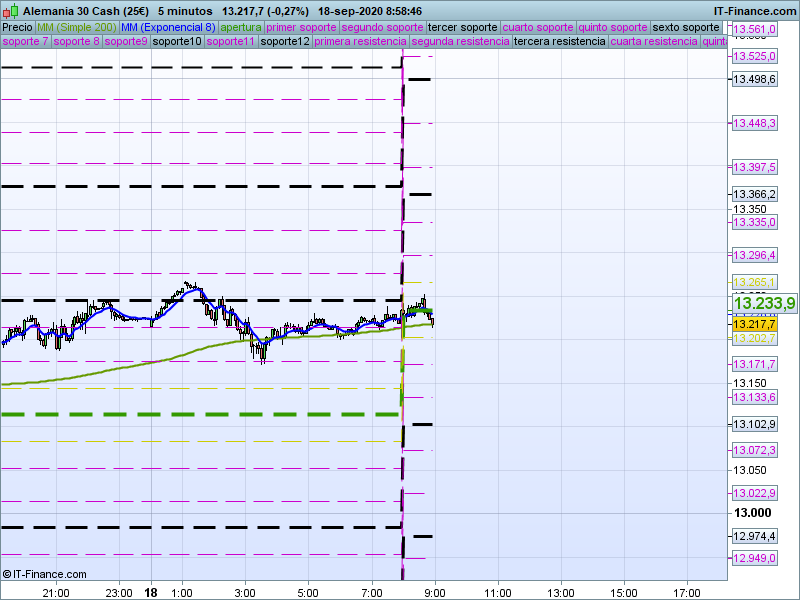Select the orange 13.217,7 current price tag
800x600 pixels.
[754, 324]
